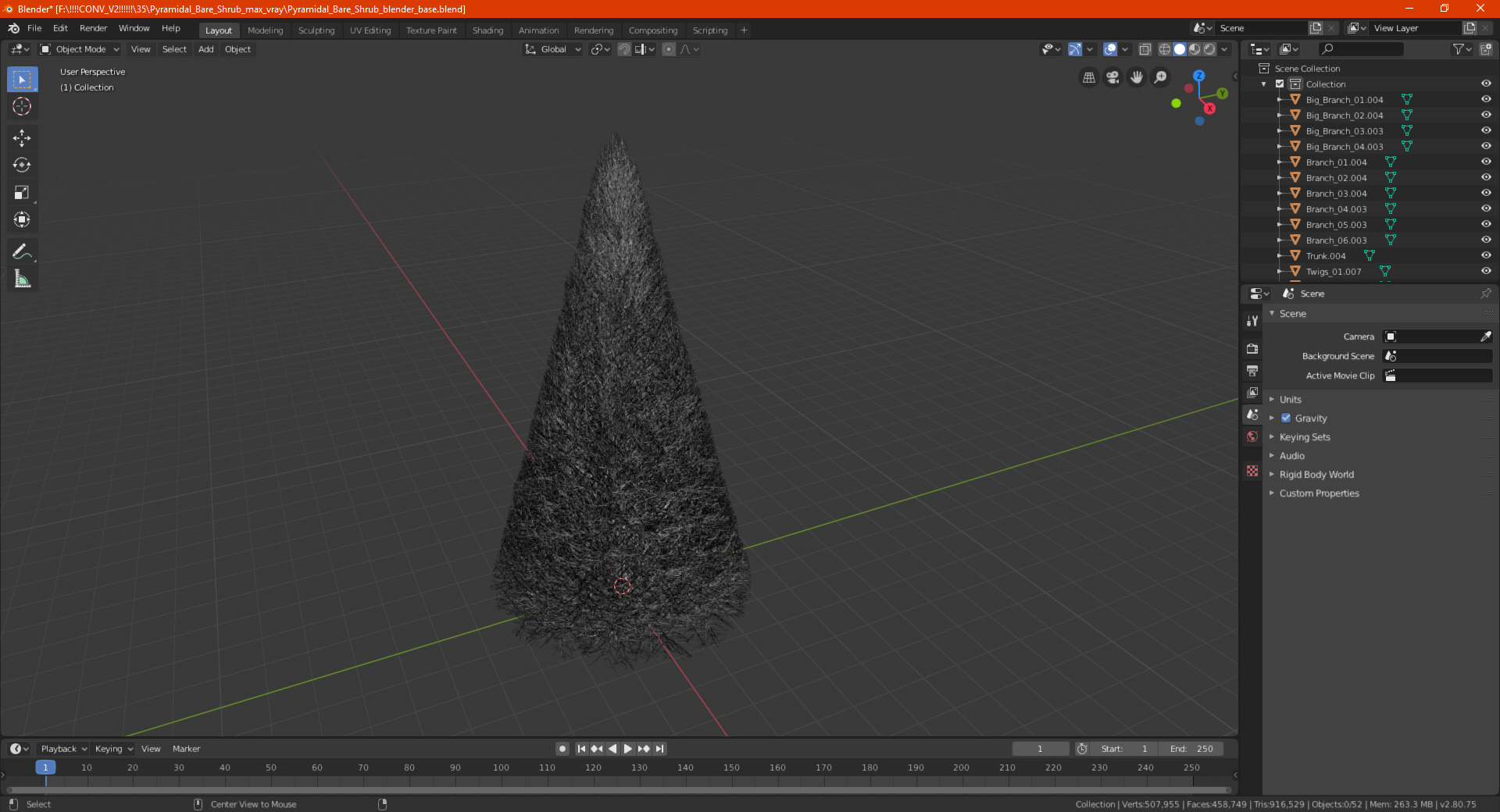
Task: Toggle visibility of Trunk.004
Action: 1486,255
